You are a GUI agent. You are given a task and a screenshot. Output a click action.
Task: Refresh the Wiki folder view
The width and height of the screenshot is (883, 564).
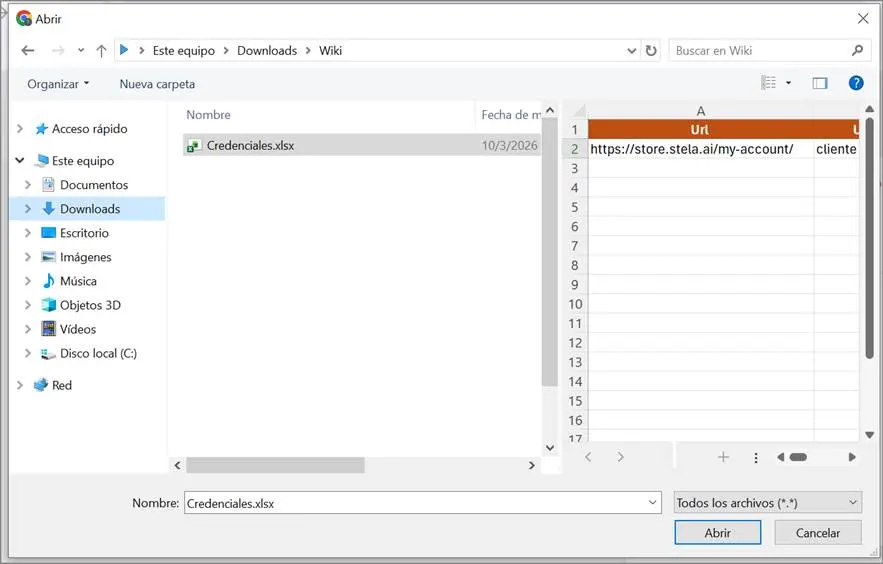(651, 51)
